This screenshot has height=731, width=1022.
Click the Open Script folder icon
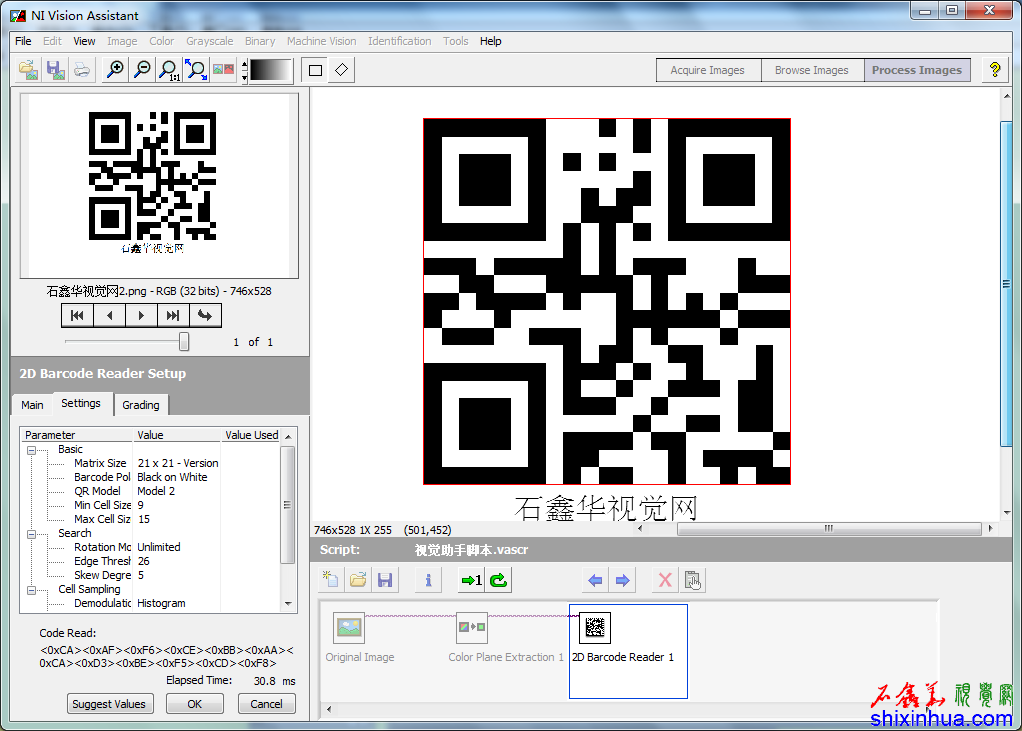pyautogui.click(x=358, y=580)
